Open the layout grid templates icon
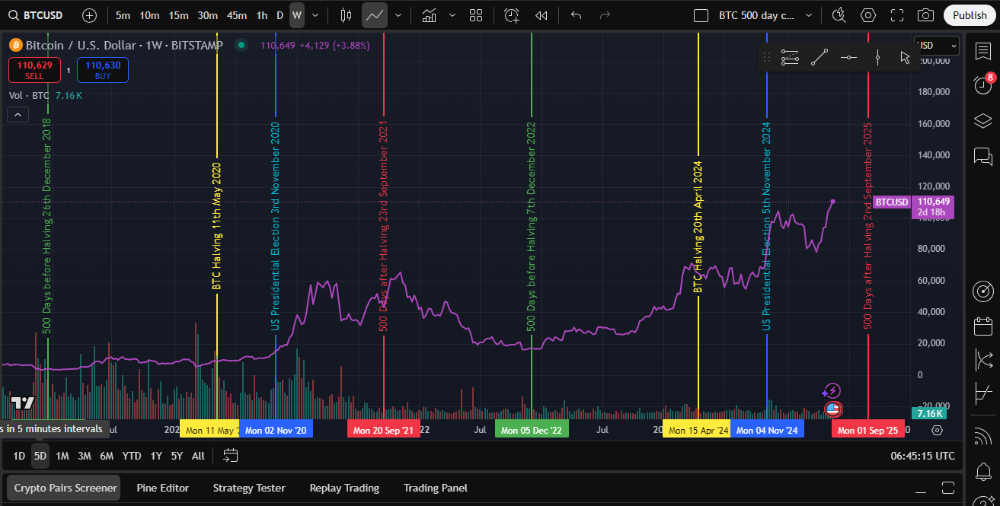The width and height of the screenshot is (1000, 506). [476, 15]
